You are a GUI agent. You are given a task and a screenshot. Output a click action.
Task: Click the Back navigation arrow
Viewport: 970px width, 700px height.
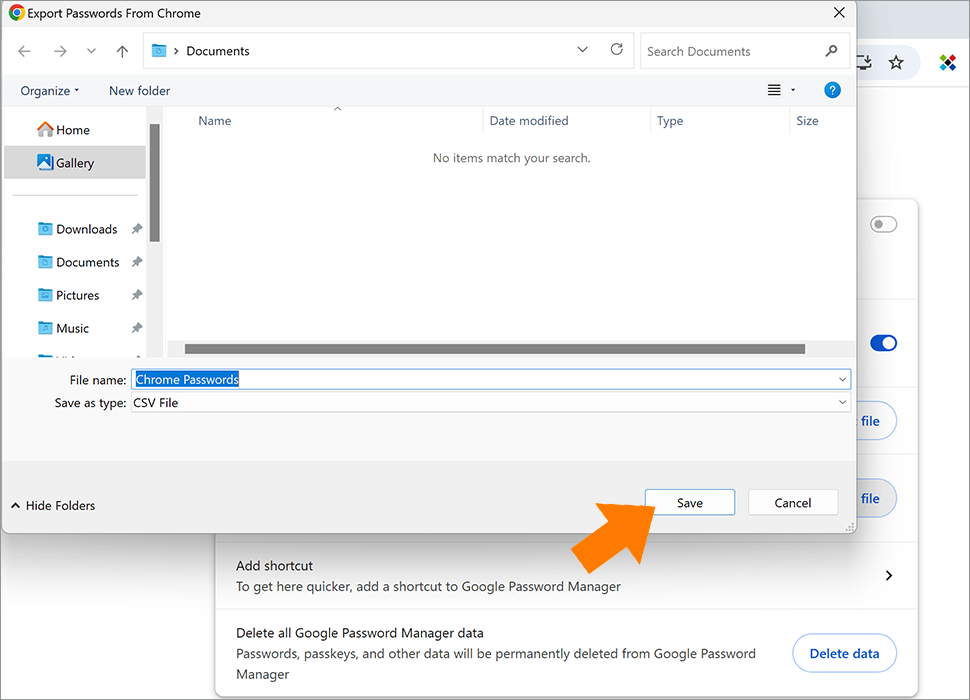point(25,51)
